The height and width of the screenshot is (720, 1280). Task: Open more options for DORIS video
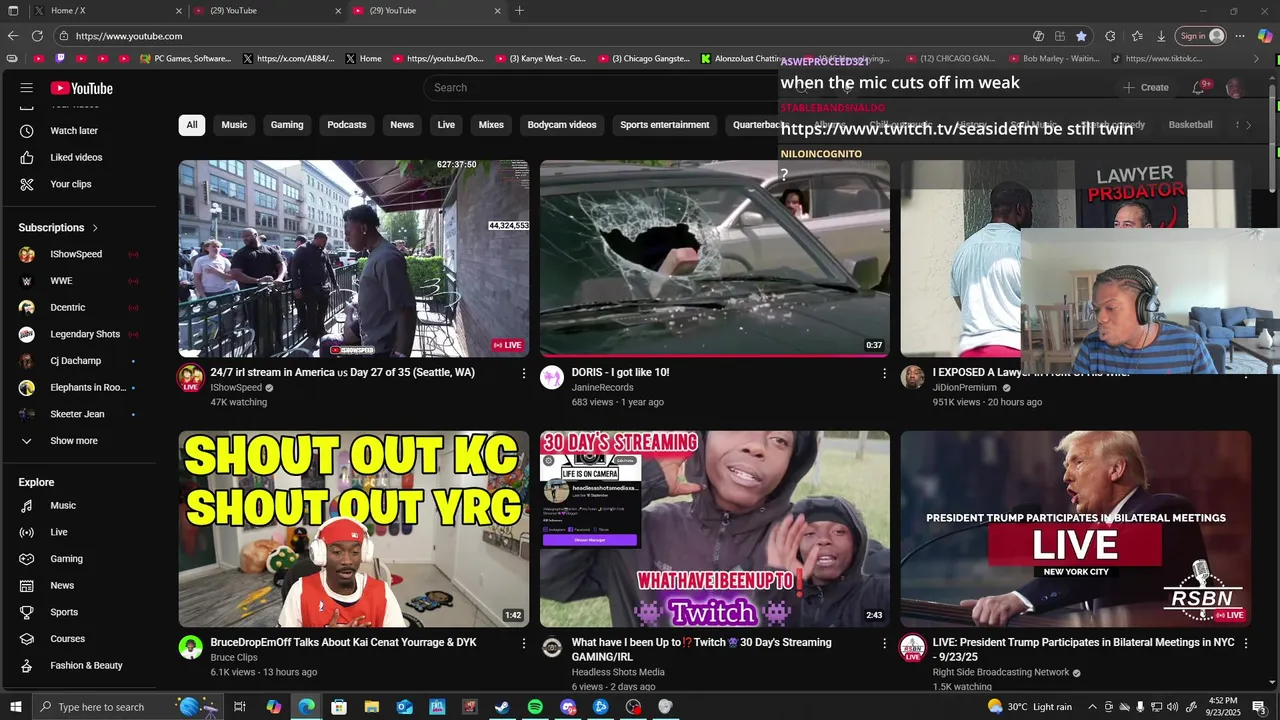point(884,373)
